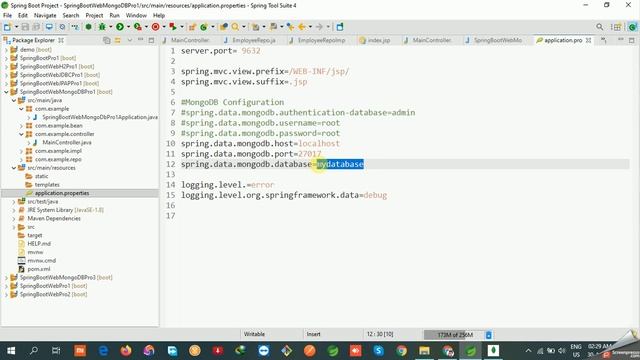This screenshot has width=640, height=360.
Task: Click the highlighted mydatabase value on line 12
Action: [x=340, y=164]
